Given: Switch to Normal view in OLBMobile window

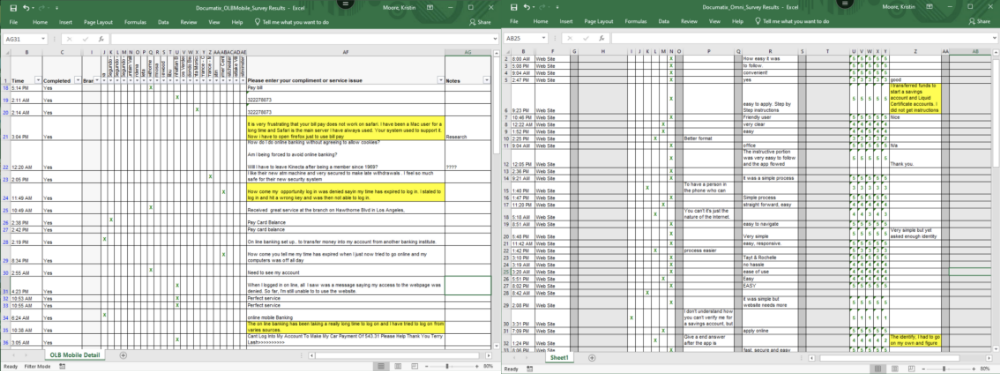Looking at the screenshot, I should 381,366.
